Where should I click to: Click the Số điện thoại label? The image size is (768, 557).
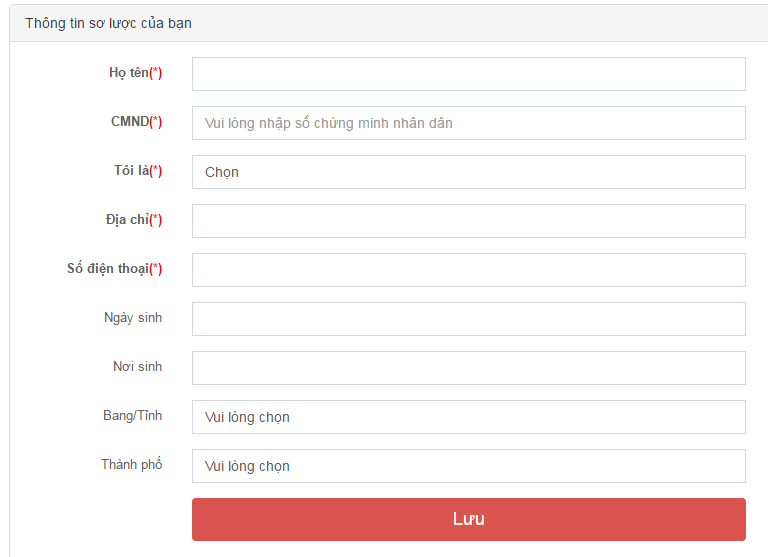coord(114,269)
